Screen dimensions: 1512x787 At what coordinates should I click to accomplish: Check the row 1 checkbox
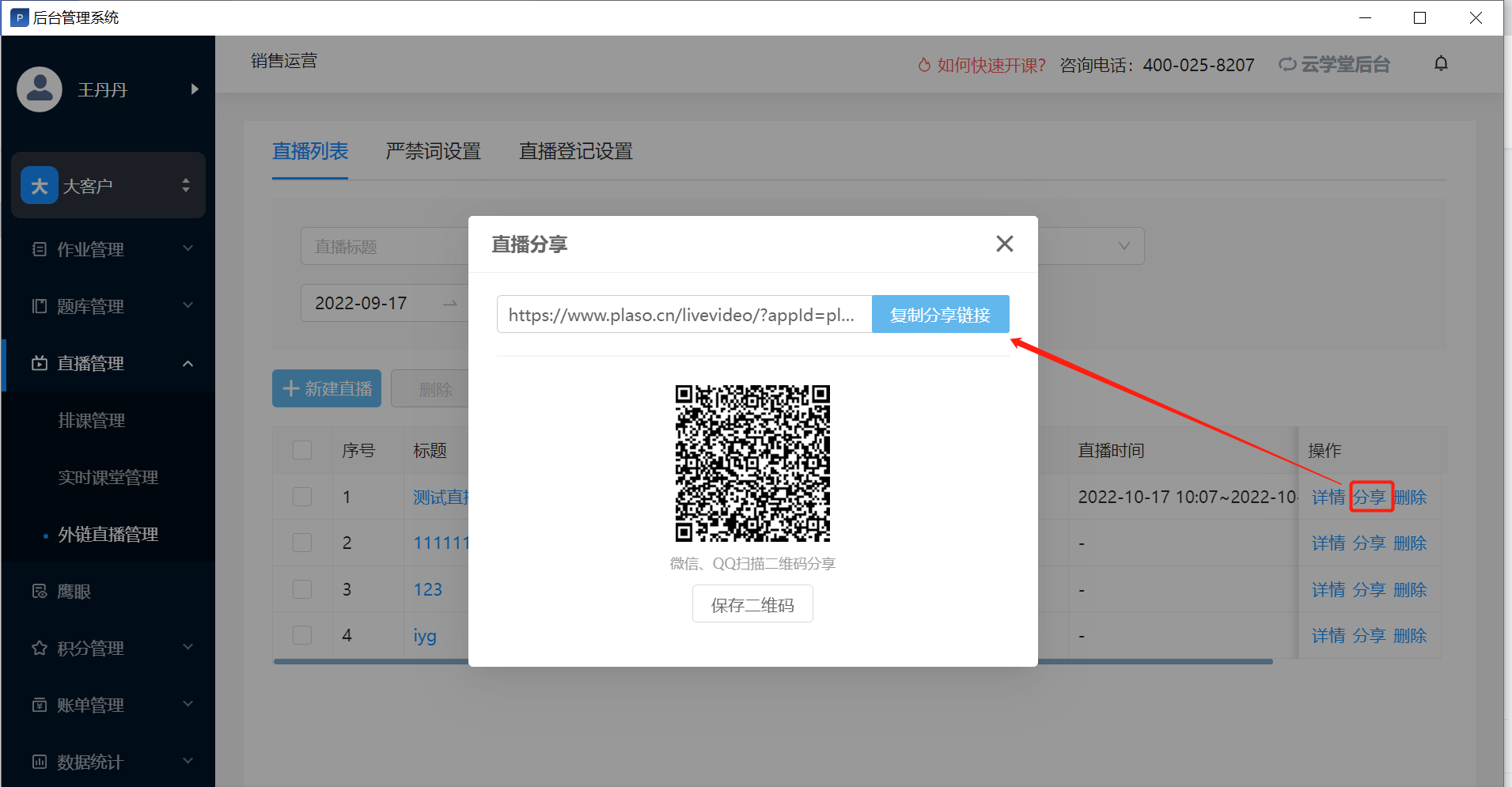pyautogui.click(x=302, y=497)
